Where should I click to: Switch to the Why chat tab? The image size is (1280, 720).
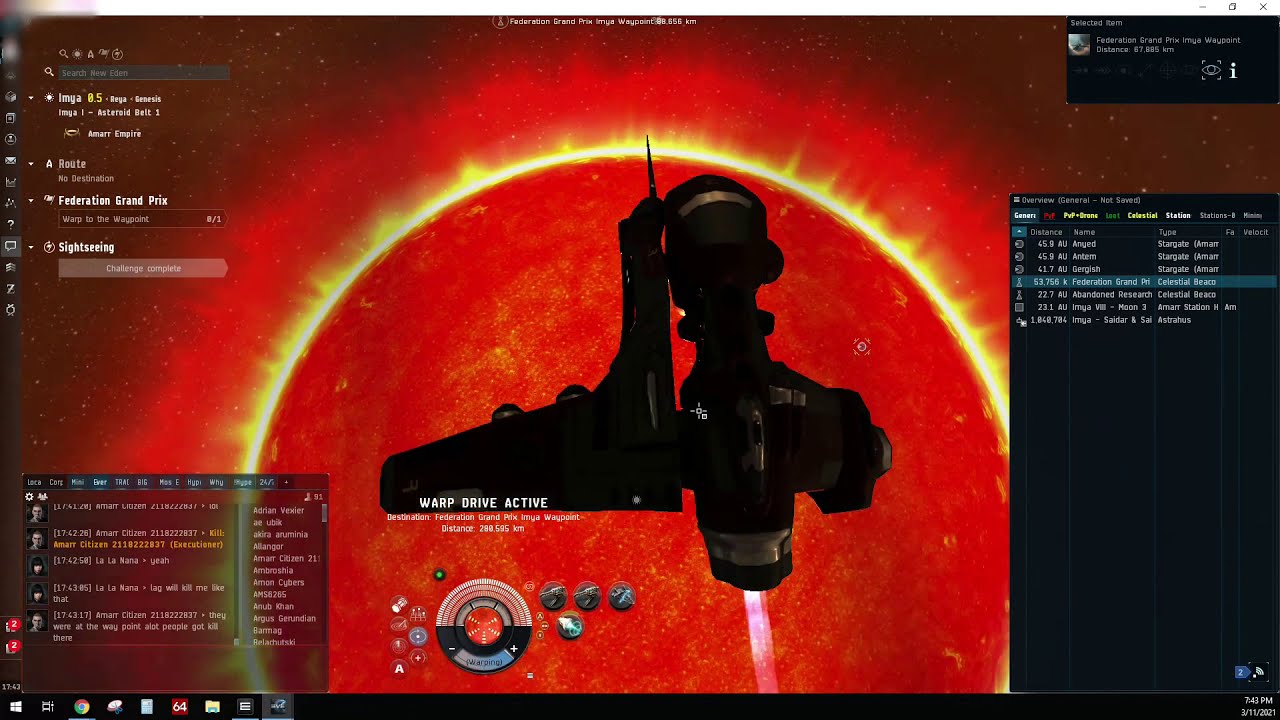pos(216,482)
